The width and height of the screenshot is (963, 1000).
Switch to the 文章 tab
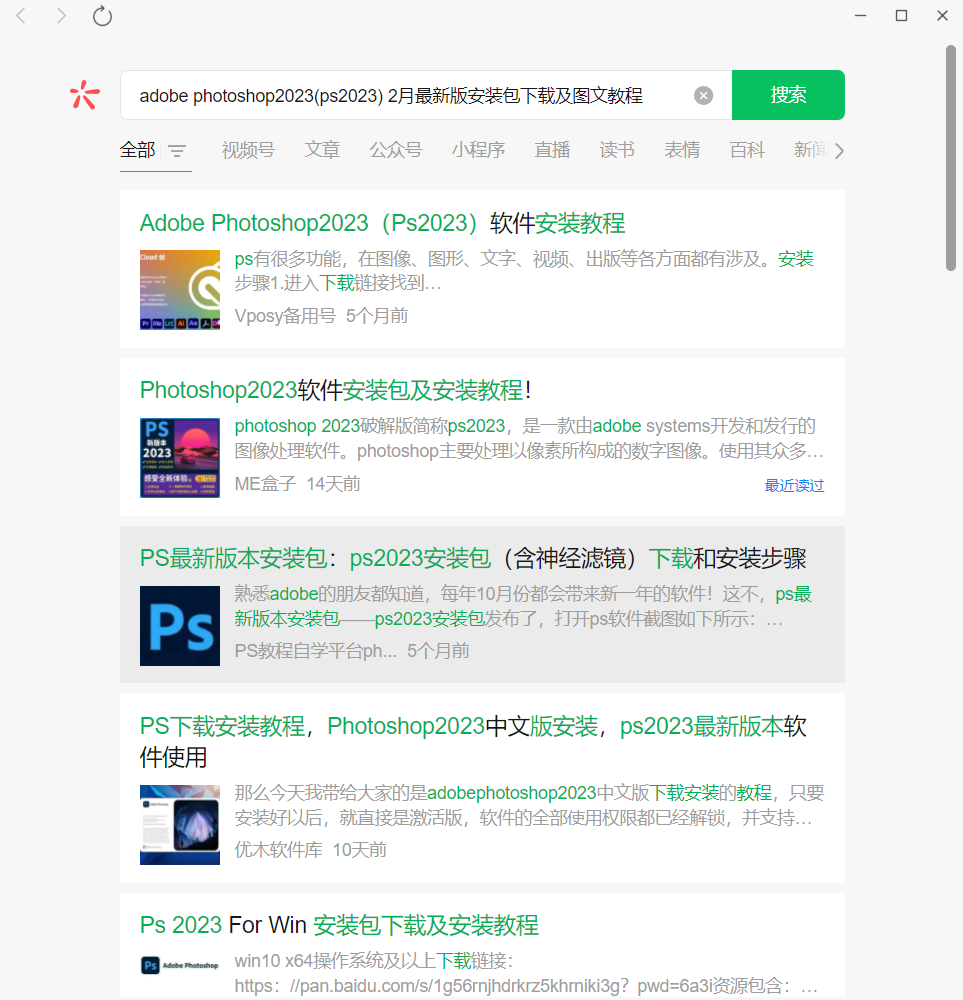click(x=322, y=151)
